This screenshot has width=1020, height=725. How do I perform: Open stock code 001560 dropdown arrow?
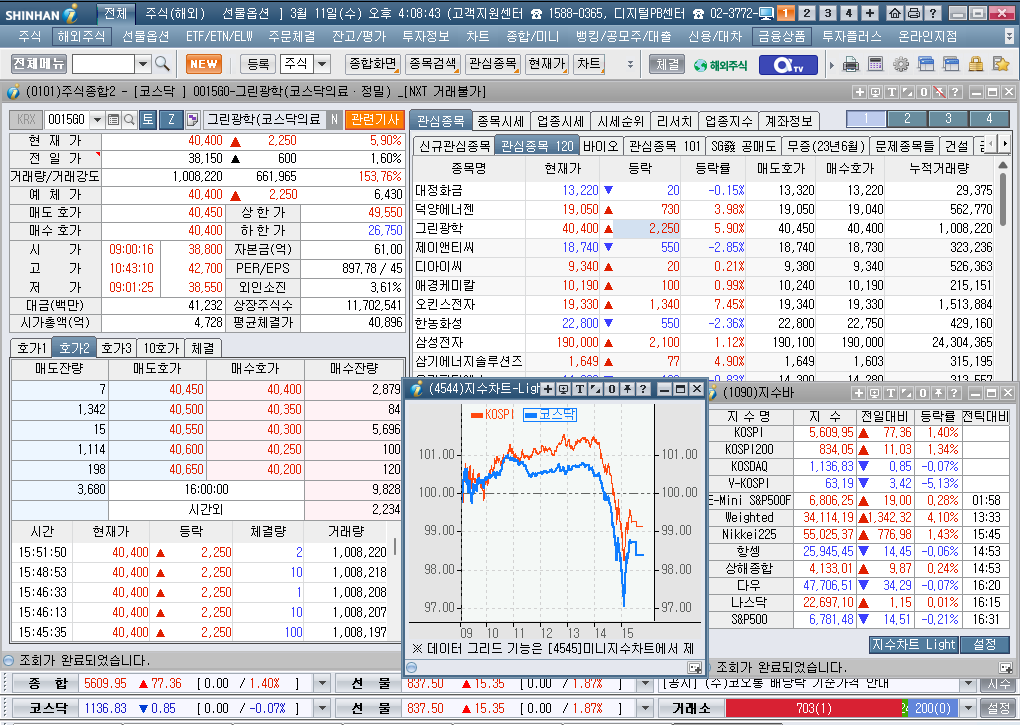(98, 120)
